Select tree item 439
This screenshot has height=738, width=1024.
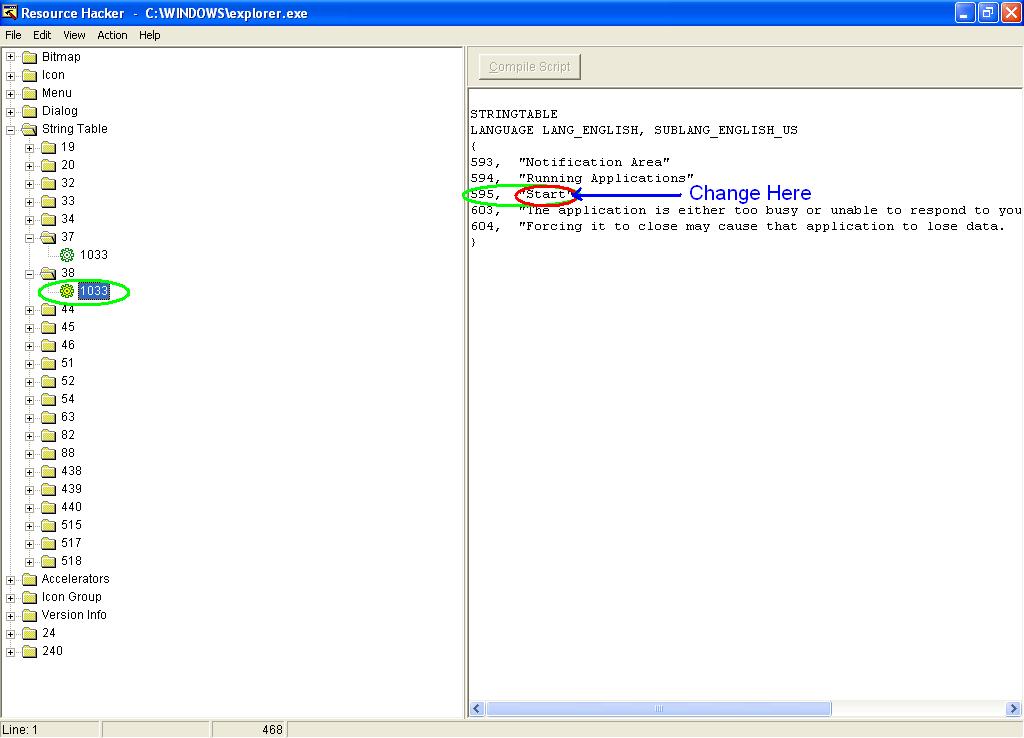pos(71,489)
